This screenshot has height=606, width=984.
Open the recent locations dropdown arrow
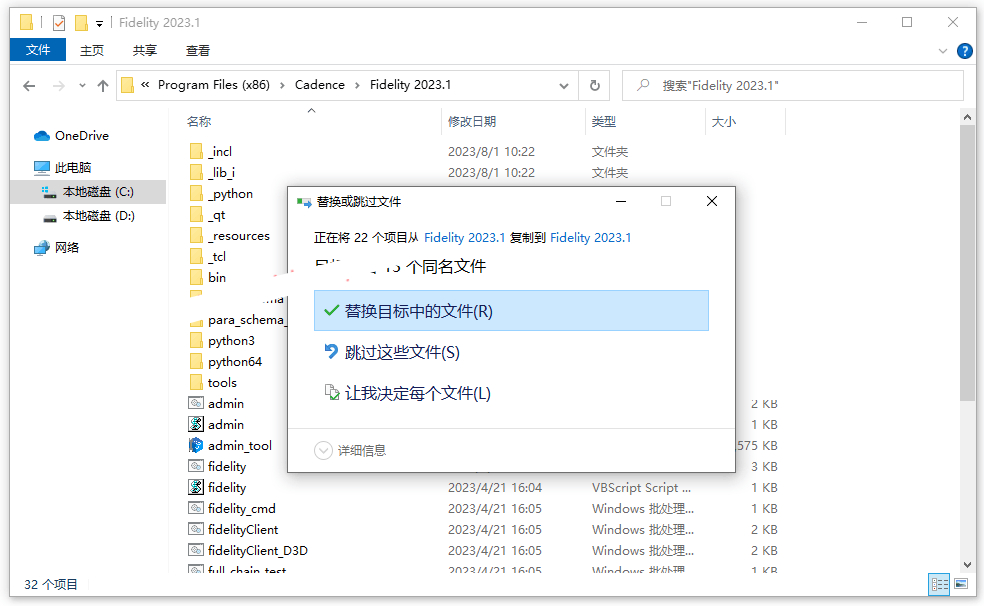point(82,86)
